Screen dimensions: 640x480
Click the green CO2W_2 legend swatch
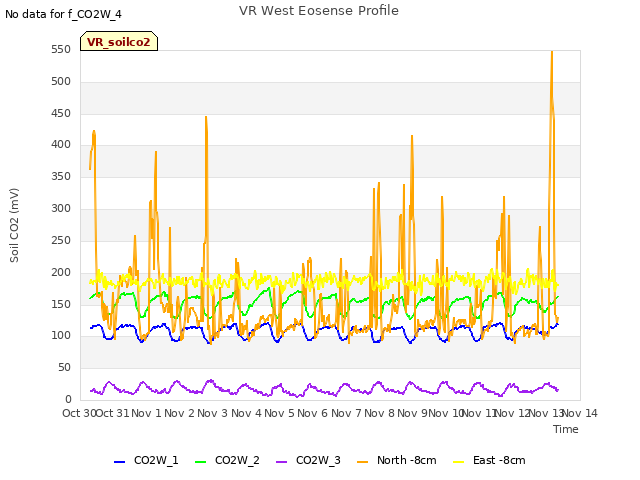click(200, 462)
